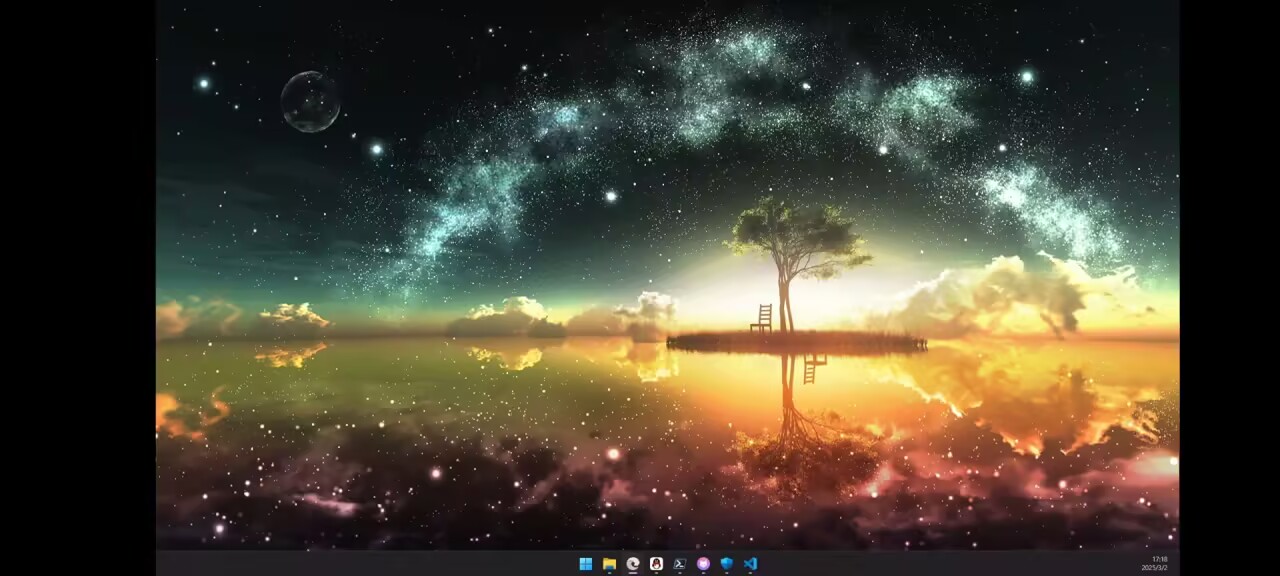Open the QQ penguin app icon

click(656, 564)
